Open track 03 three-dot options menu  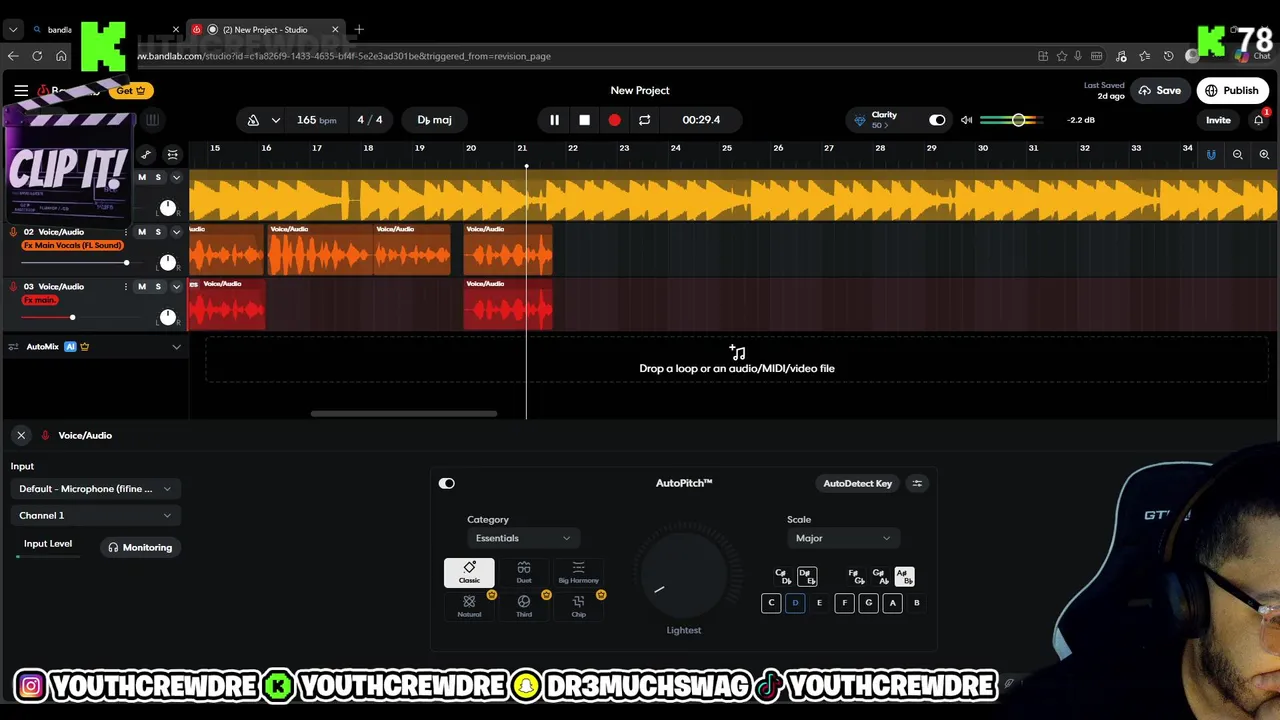[x=127, y=287]
